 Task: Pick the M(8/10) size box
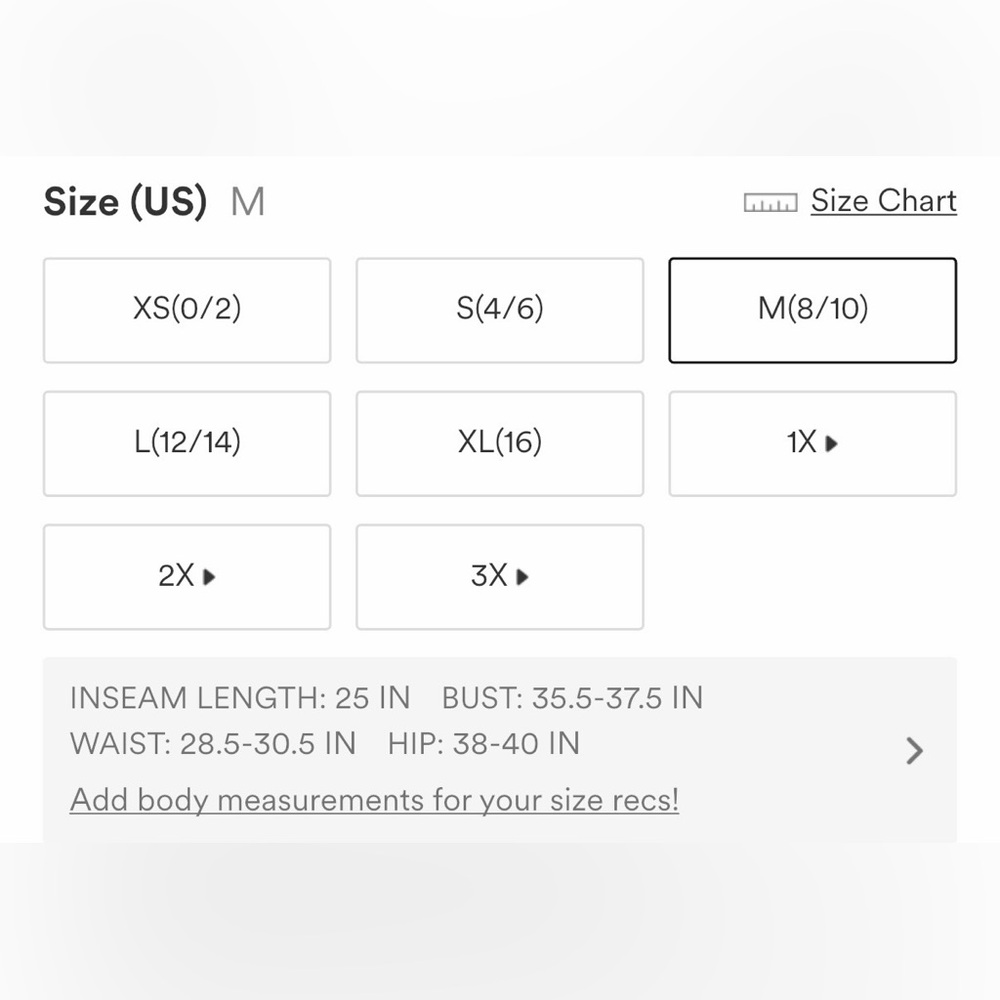pos(812,310)
